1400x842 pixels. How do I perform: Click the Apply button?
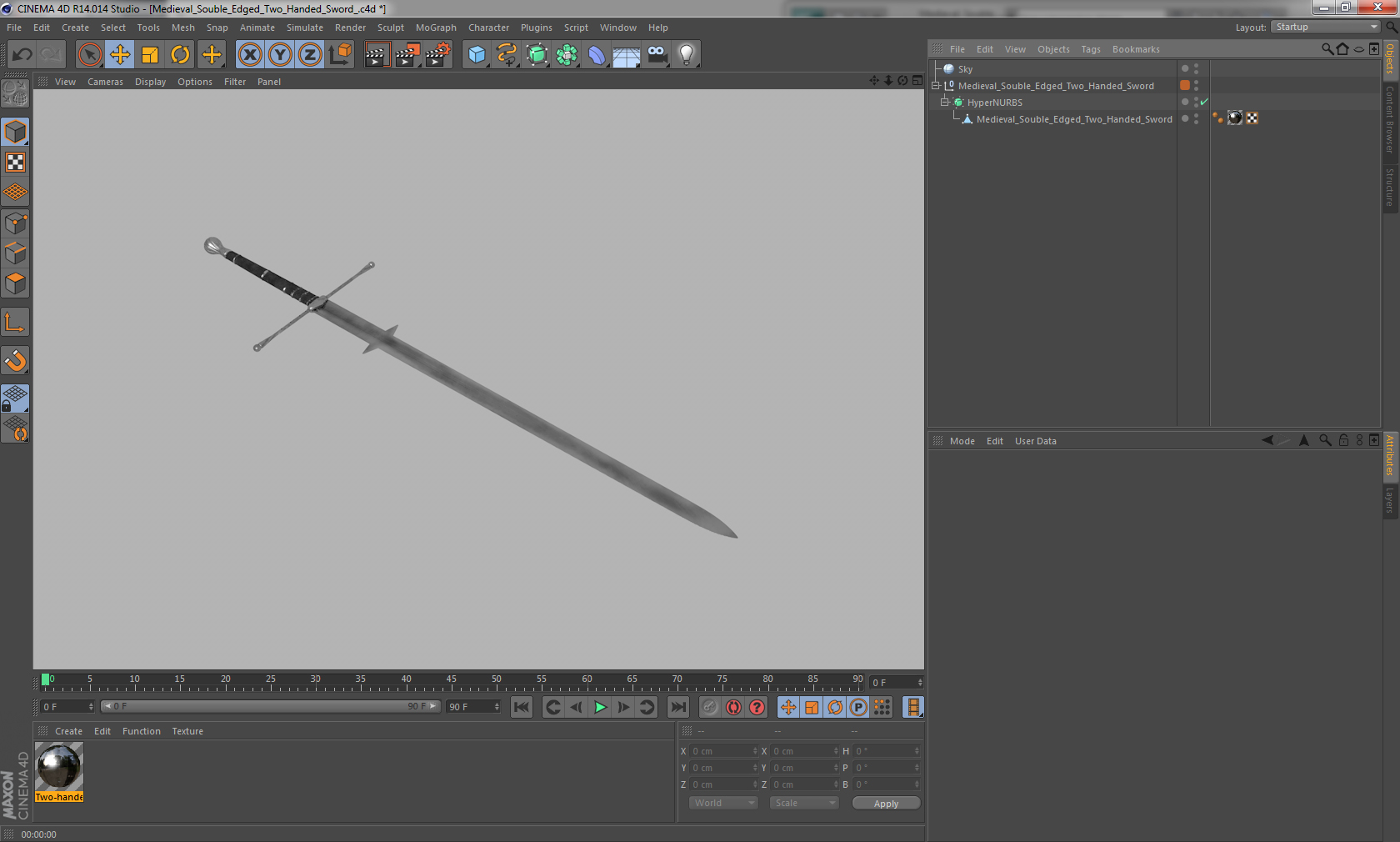pyautogui.click(x=886, y=804)
